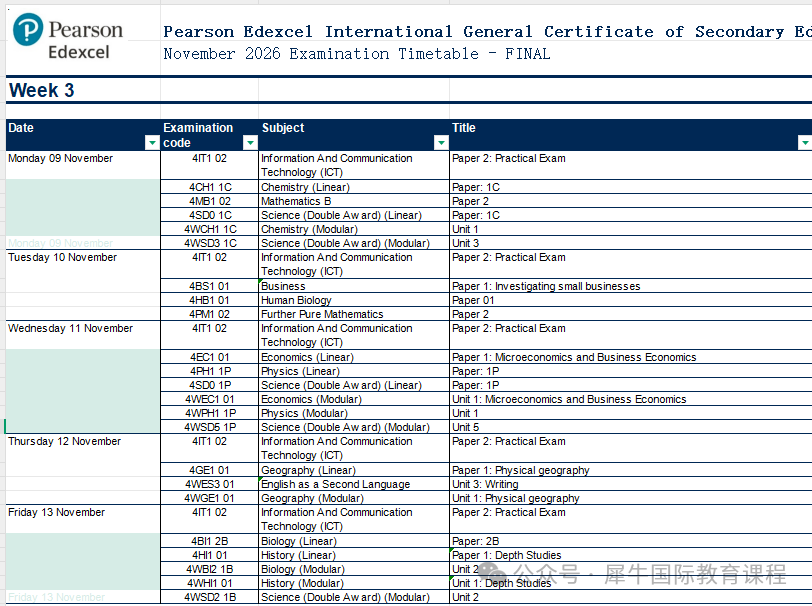
Task: Select the Chemistry (Modular) subject cell
Action: [354, 229]
